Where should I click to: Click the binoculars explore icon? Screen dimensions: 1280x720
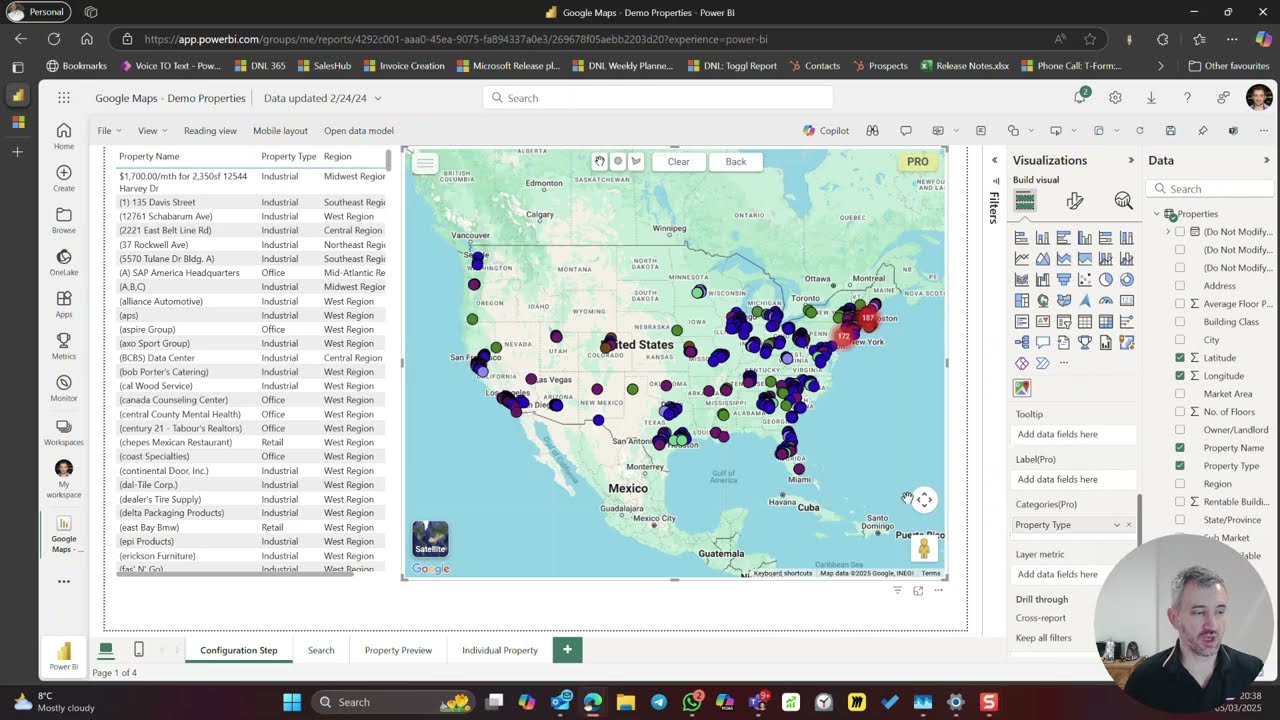point(873,131)
